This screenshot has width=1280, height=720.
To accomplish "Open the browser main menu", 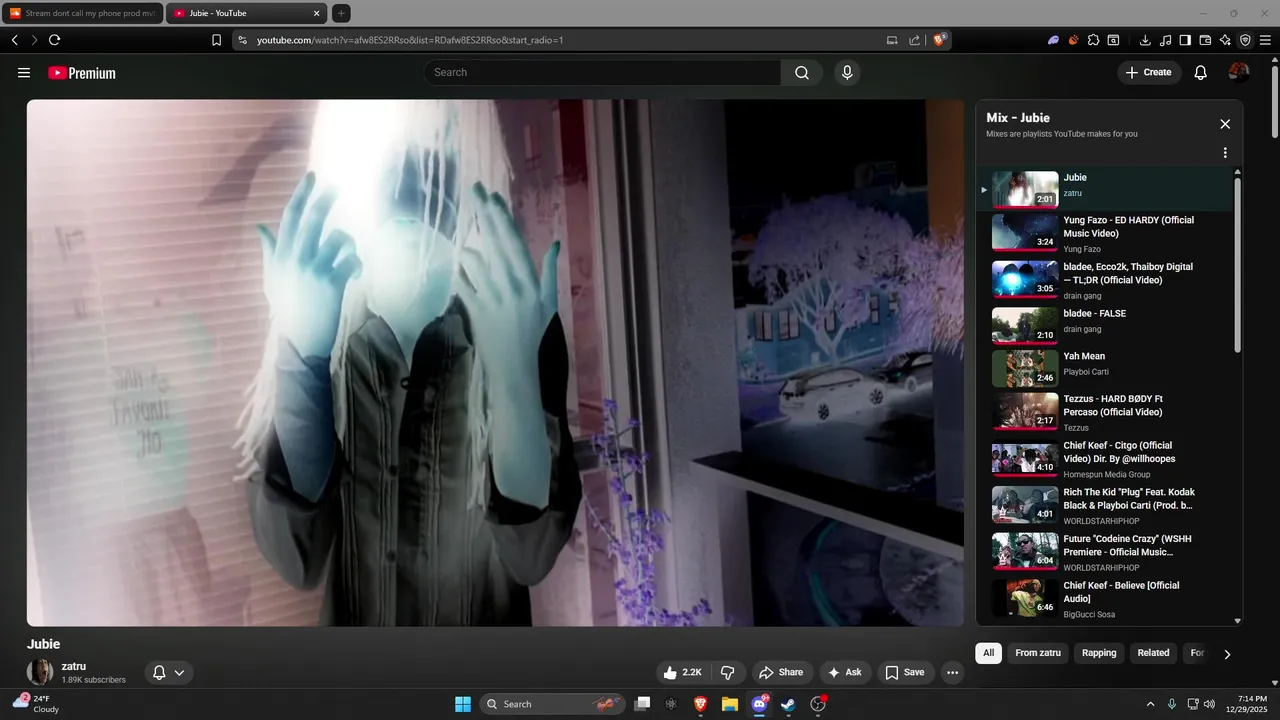I will (x=1265, y=40).
